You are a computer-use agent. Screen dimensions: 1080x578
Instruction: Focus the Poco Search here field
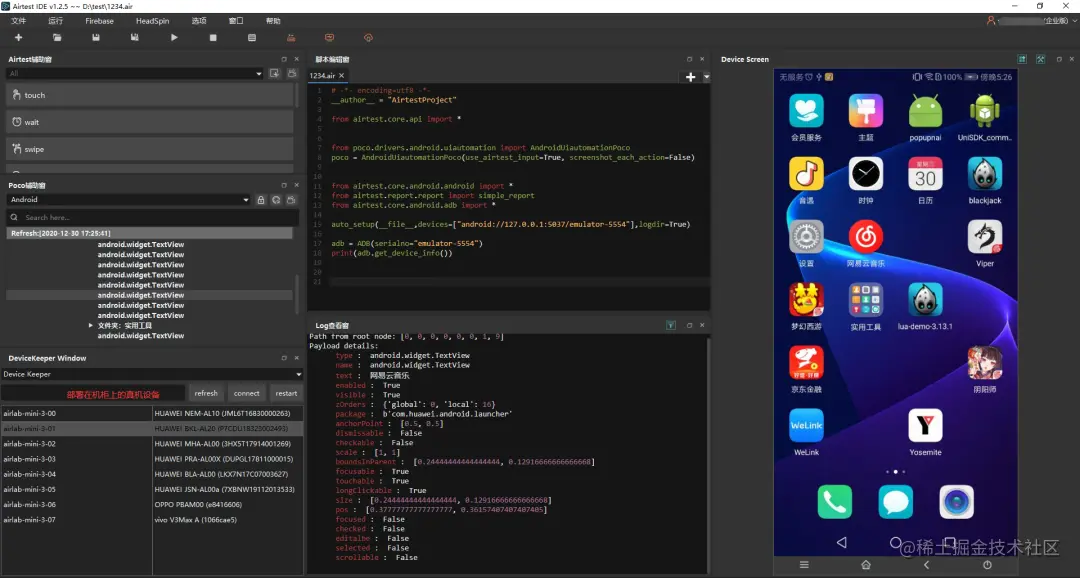152,217
